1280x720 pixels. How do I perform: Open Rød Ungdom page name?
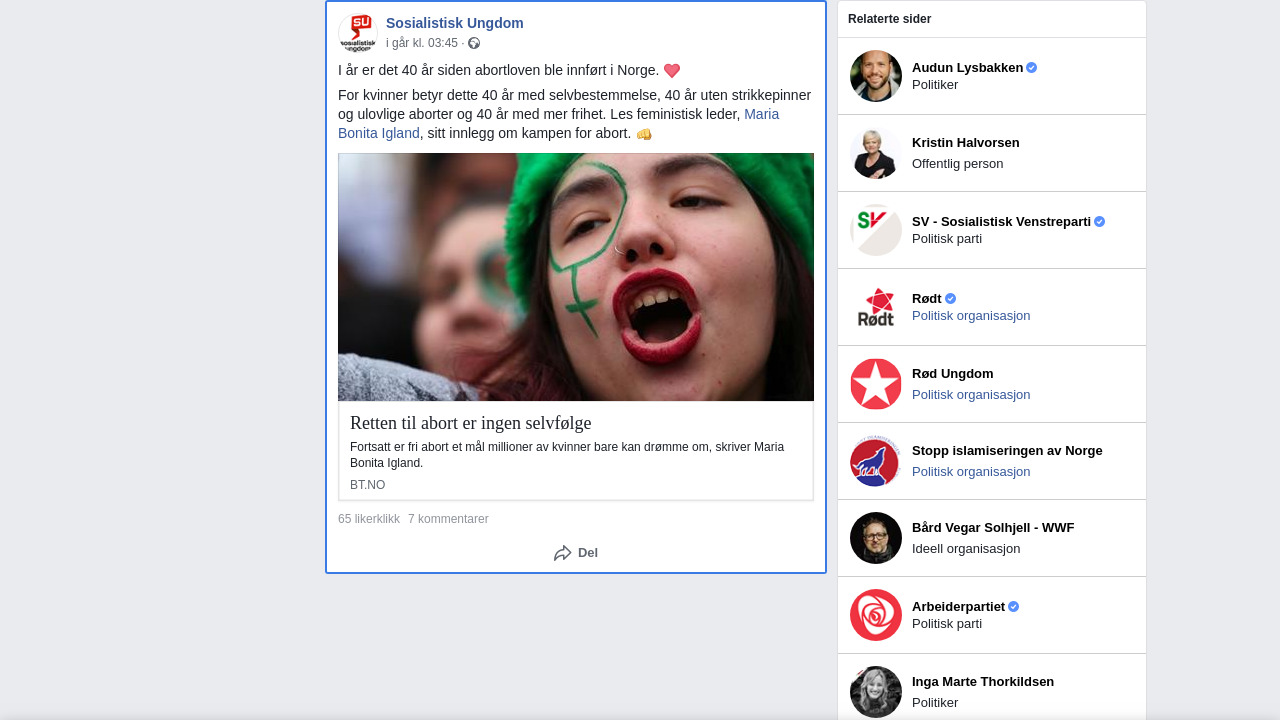[953, 374]
